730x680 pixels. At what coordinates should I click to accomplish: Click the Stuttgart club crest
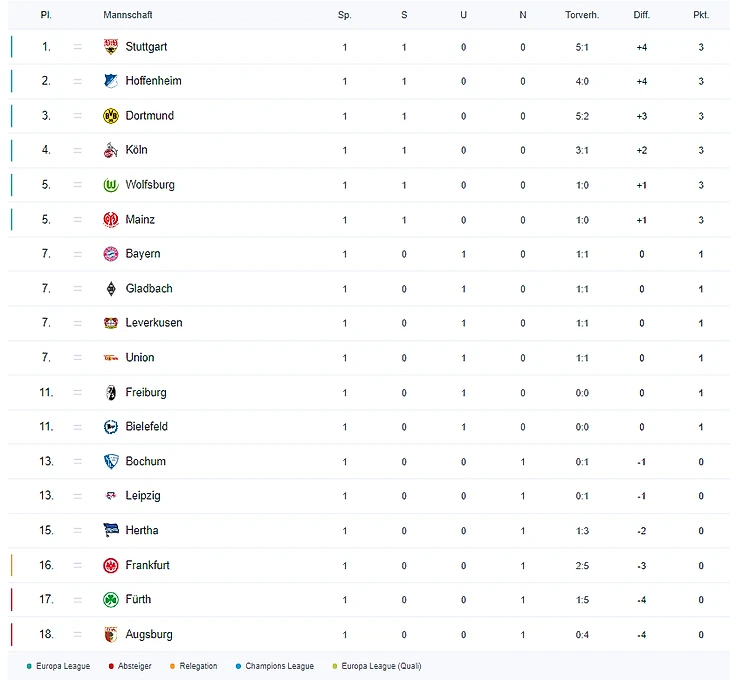click(110, 47)
